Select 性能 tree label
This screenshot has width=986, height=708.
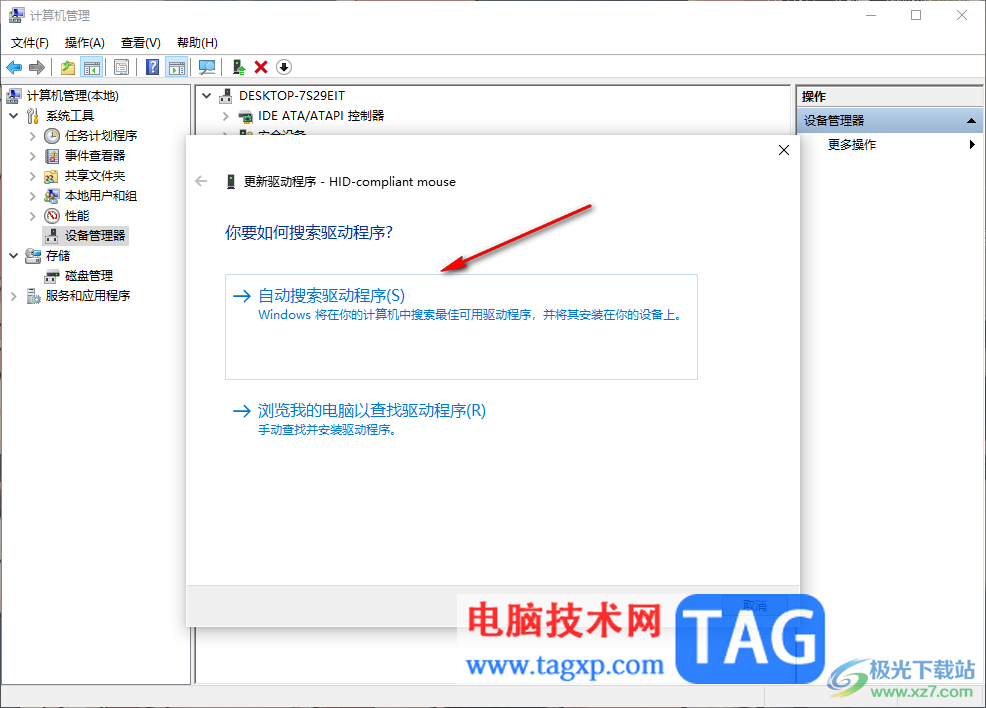(77, 216)
